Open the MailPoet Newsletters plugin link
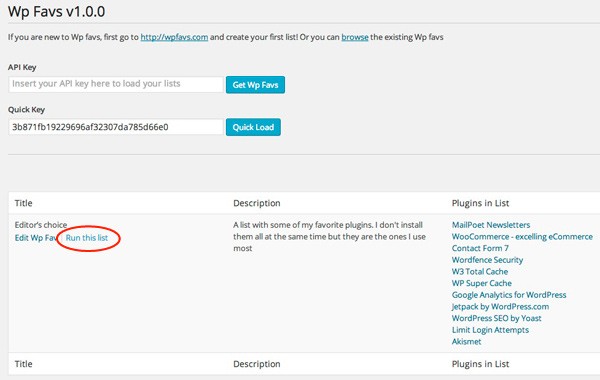Image resolution: width=600 pixels, height=380 pixels. click(x=491, y=225)
